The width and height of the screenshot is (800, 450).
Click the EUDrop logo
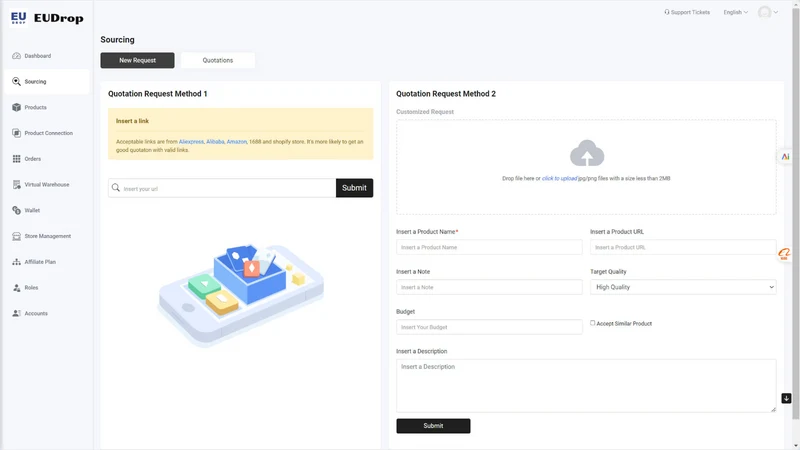point(47,18)
